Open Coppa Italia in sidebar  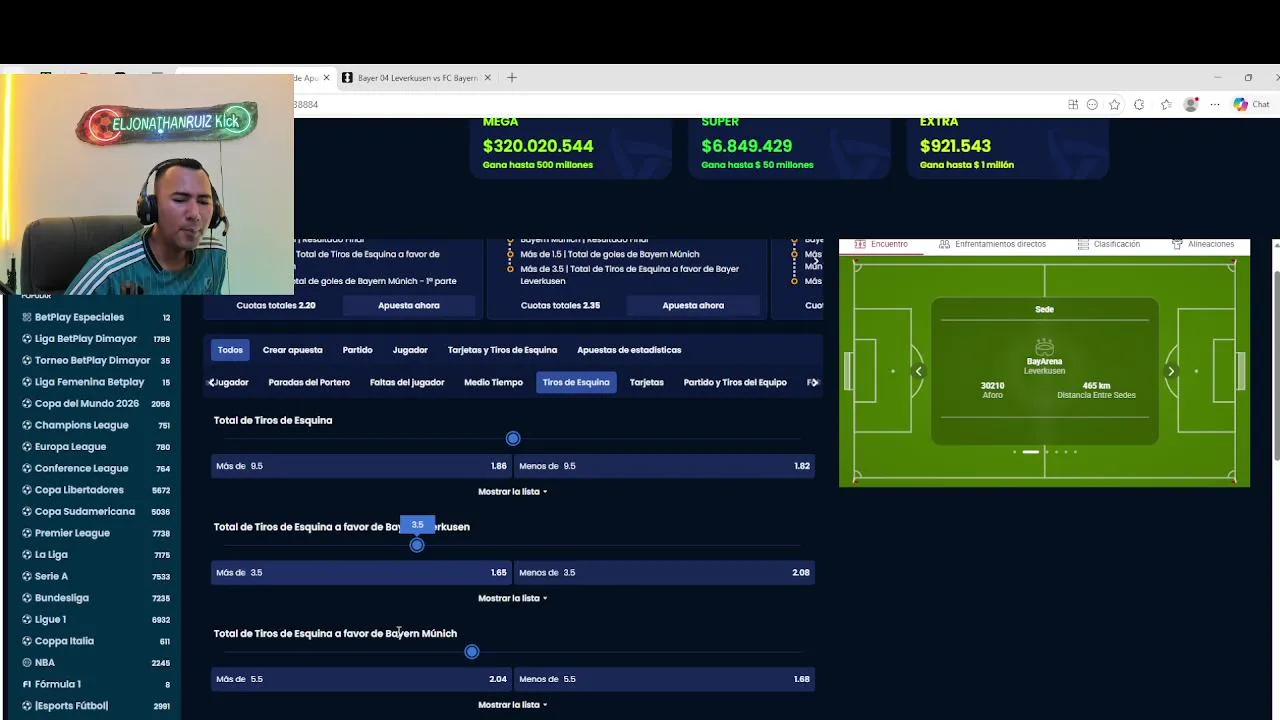coord(96,641)
